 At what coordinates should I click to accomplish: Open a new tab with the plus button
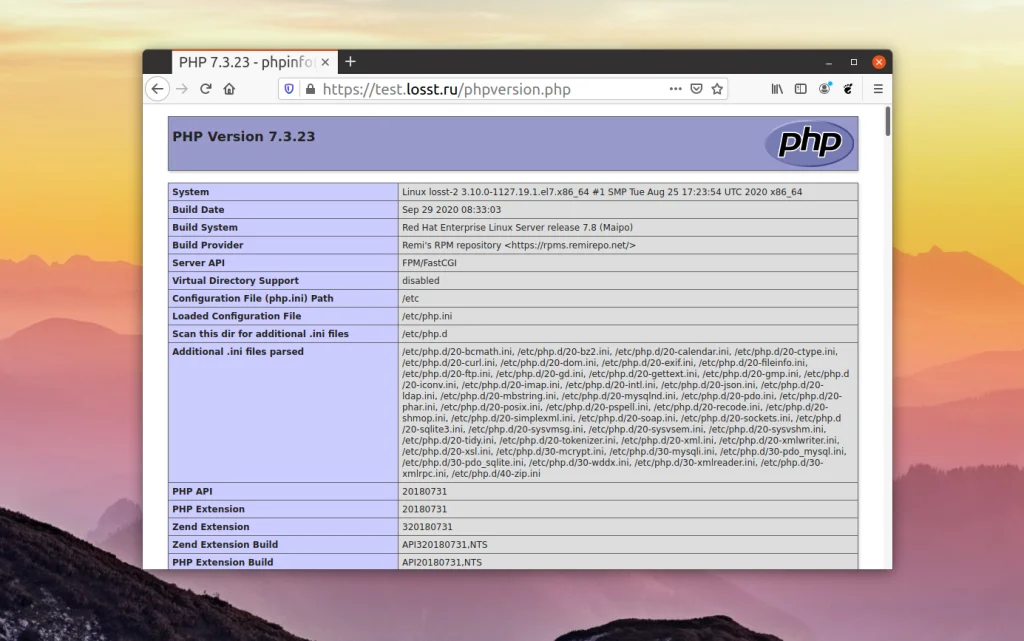click(350, 60)
